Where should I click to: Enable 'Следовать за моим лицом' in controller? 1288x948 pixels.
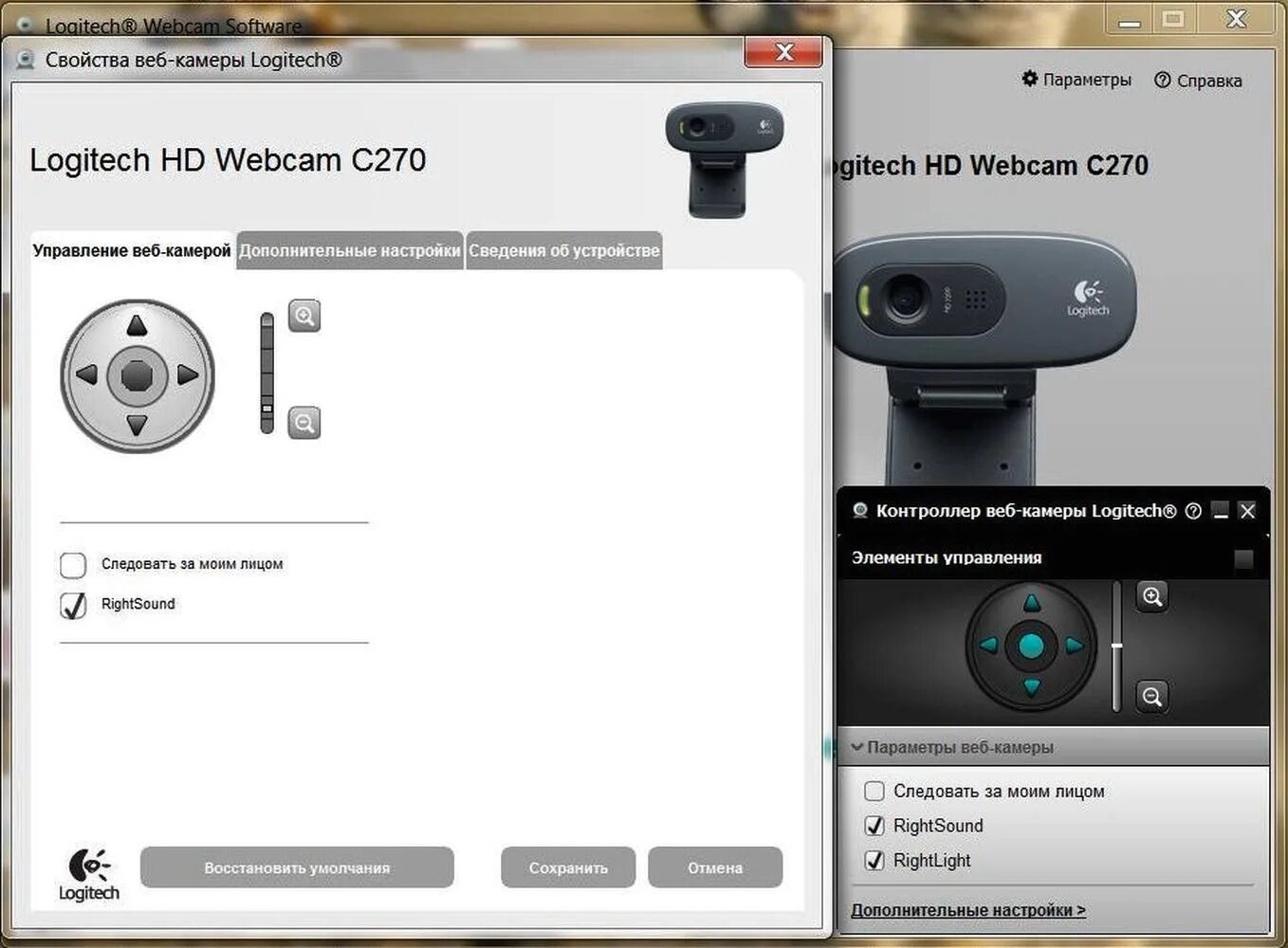(874, 791)
